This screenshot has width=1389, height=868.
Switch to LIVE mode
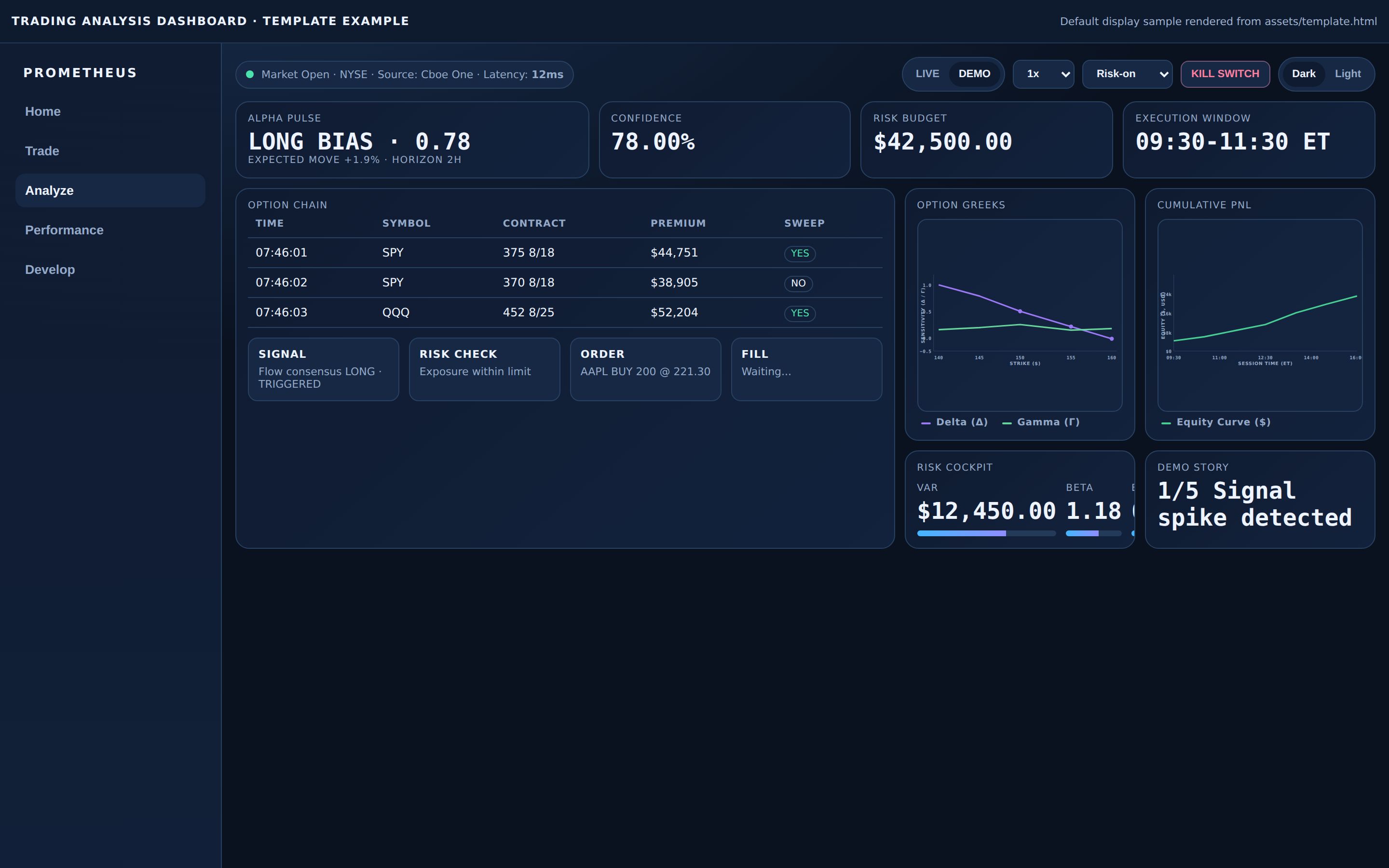[x=927, y=73]
